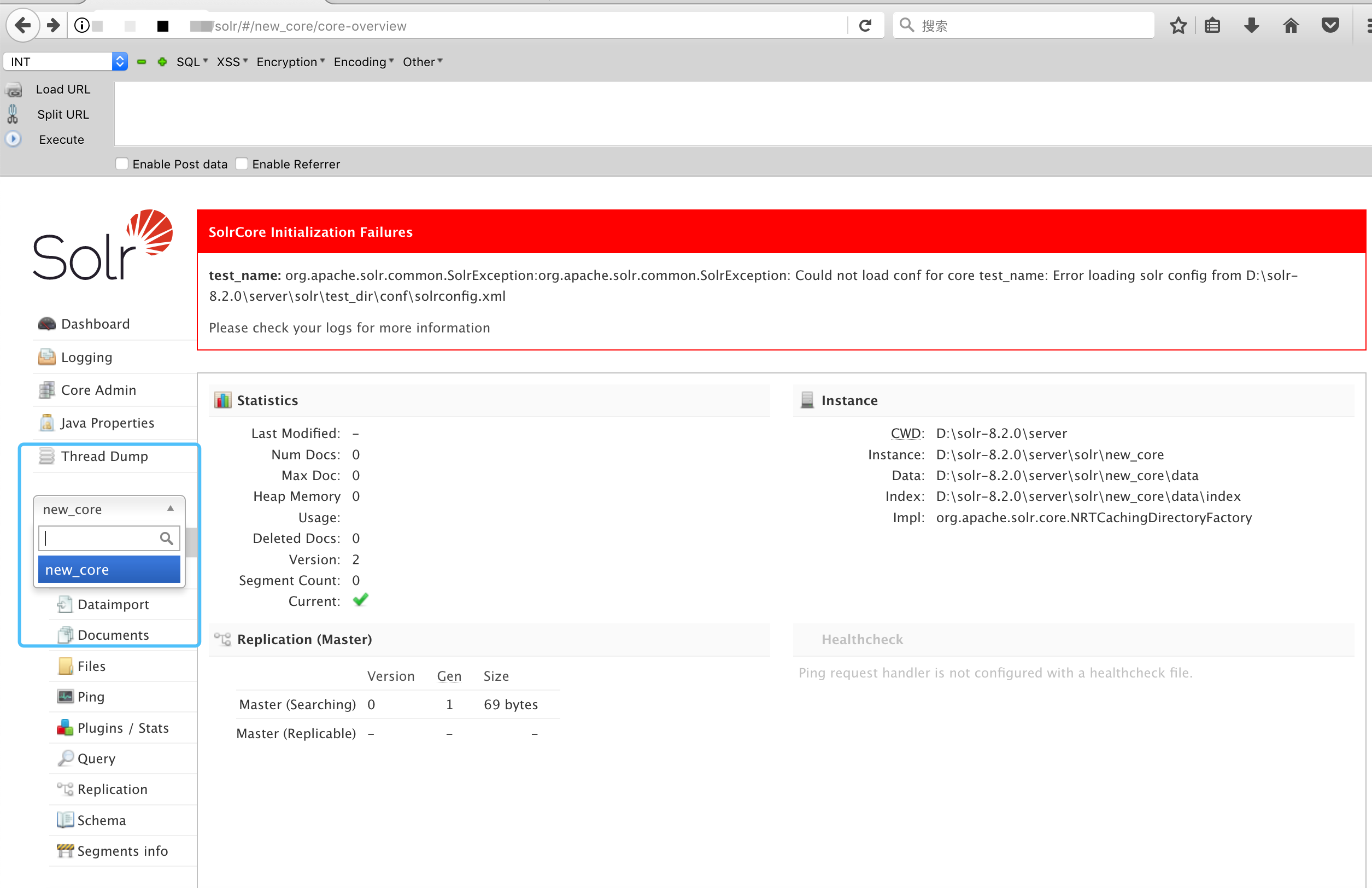This screenshot has width=1372, height=888.
Task: Open Core Admin
Action: click(98, 390)
